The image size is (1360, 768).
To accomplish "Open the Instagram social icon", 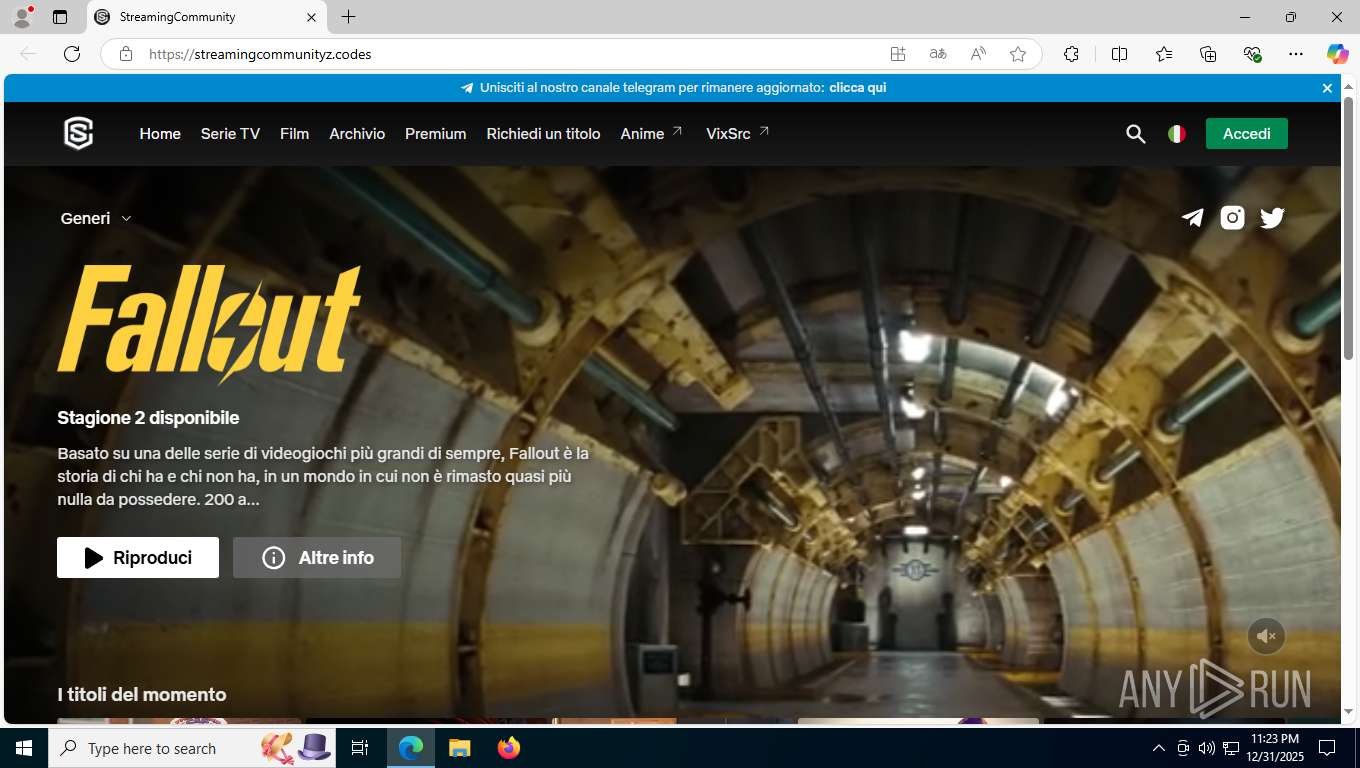I will click(1232, 218).
